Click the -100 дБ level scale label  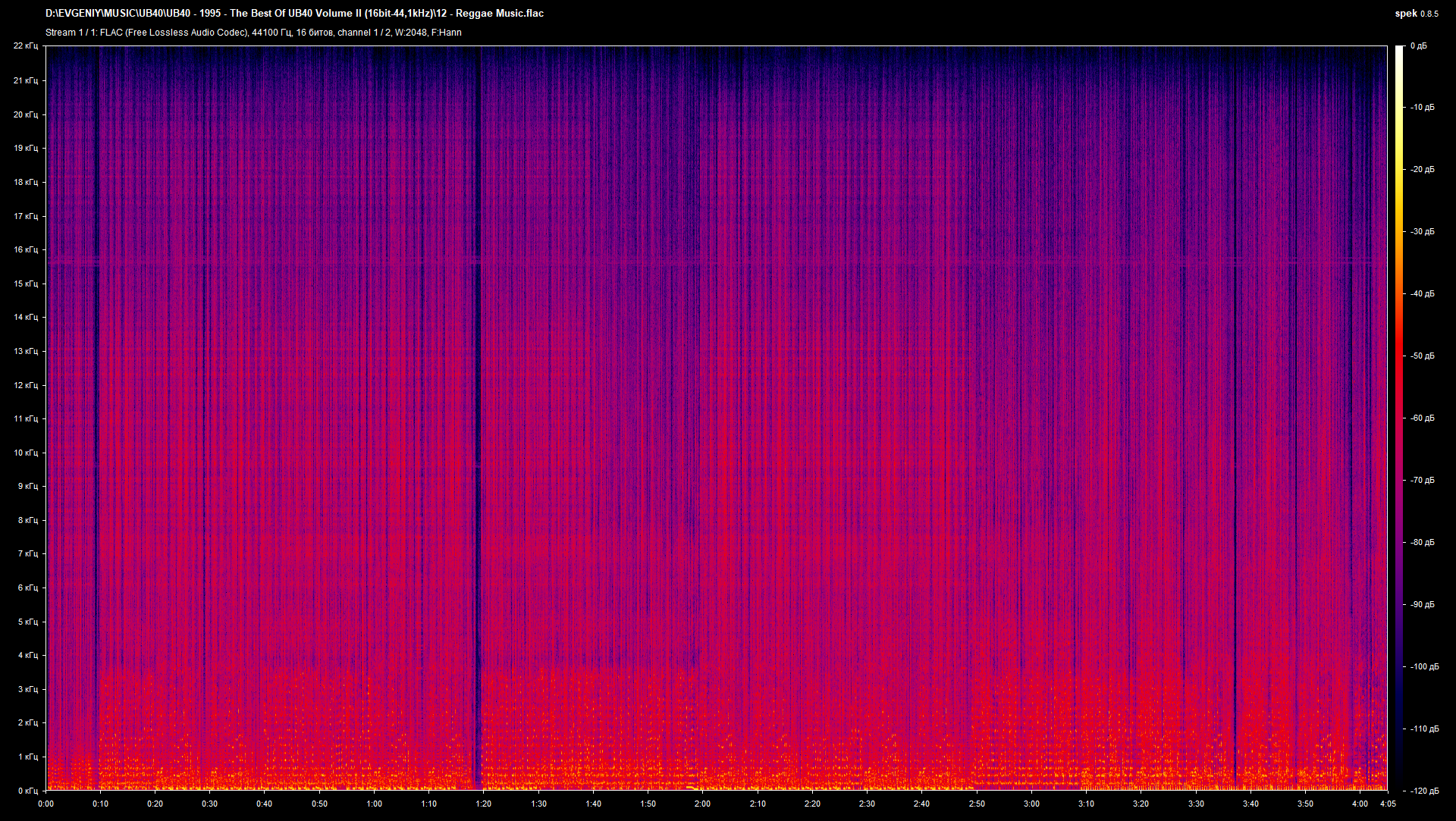[x=1424, y=667]
